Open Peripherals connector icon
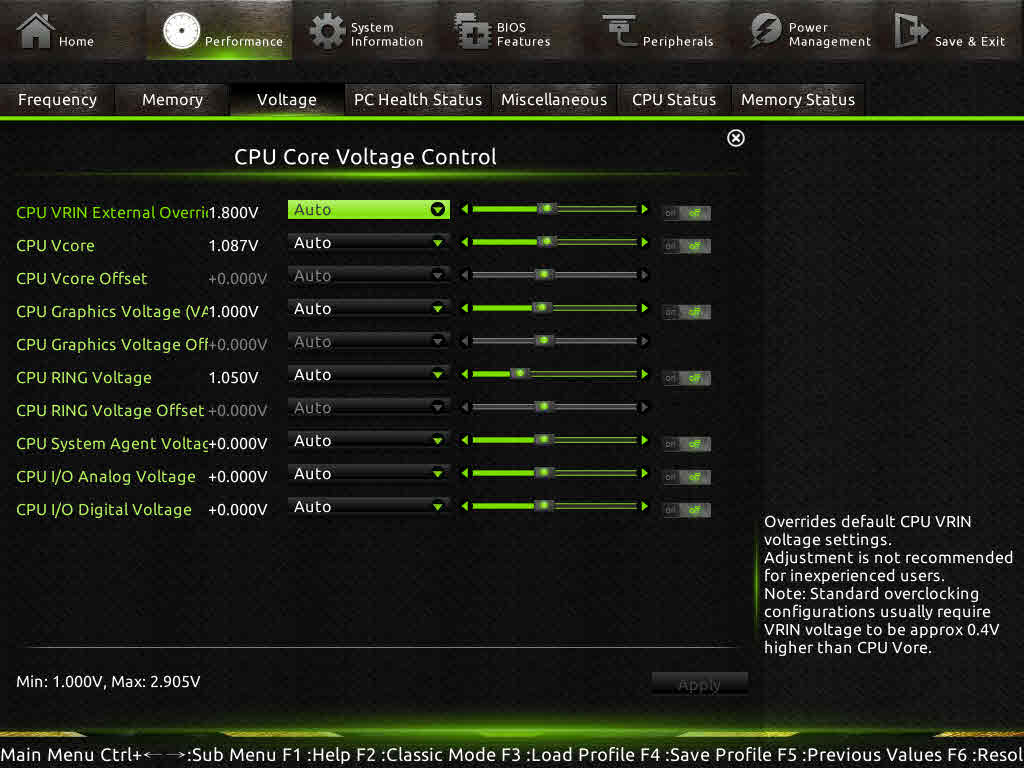1024x768 pixels. click(619, 30)
